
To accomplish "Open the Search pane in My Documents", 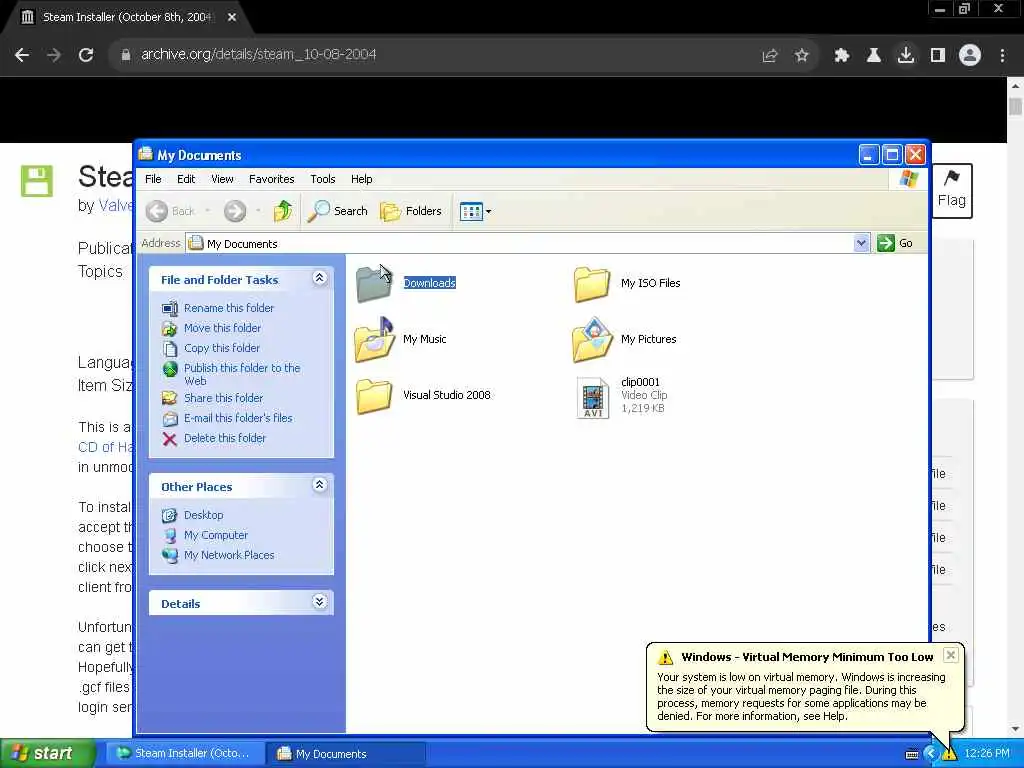I will point(338,211).
